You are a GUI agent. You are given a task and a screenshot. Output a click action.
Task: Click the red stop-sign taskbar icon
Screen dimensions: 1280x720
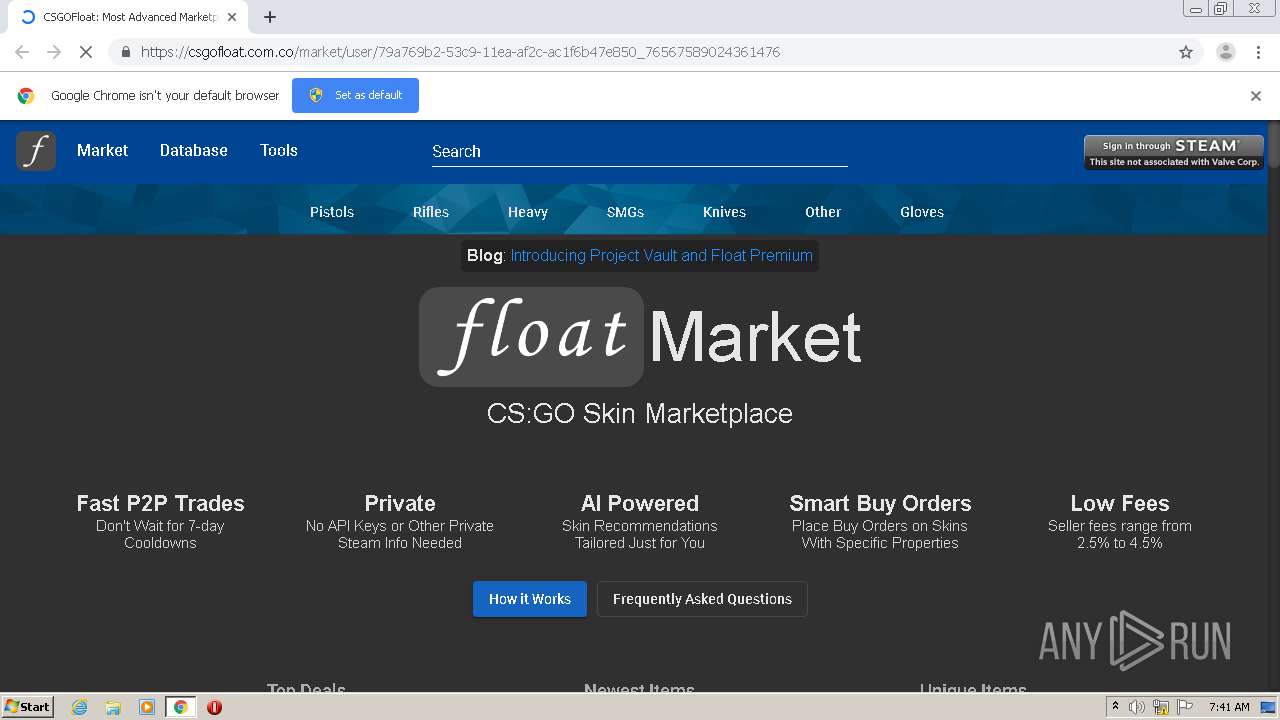[x=214, y=707]
